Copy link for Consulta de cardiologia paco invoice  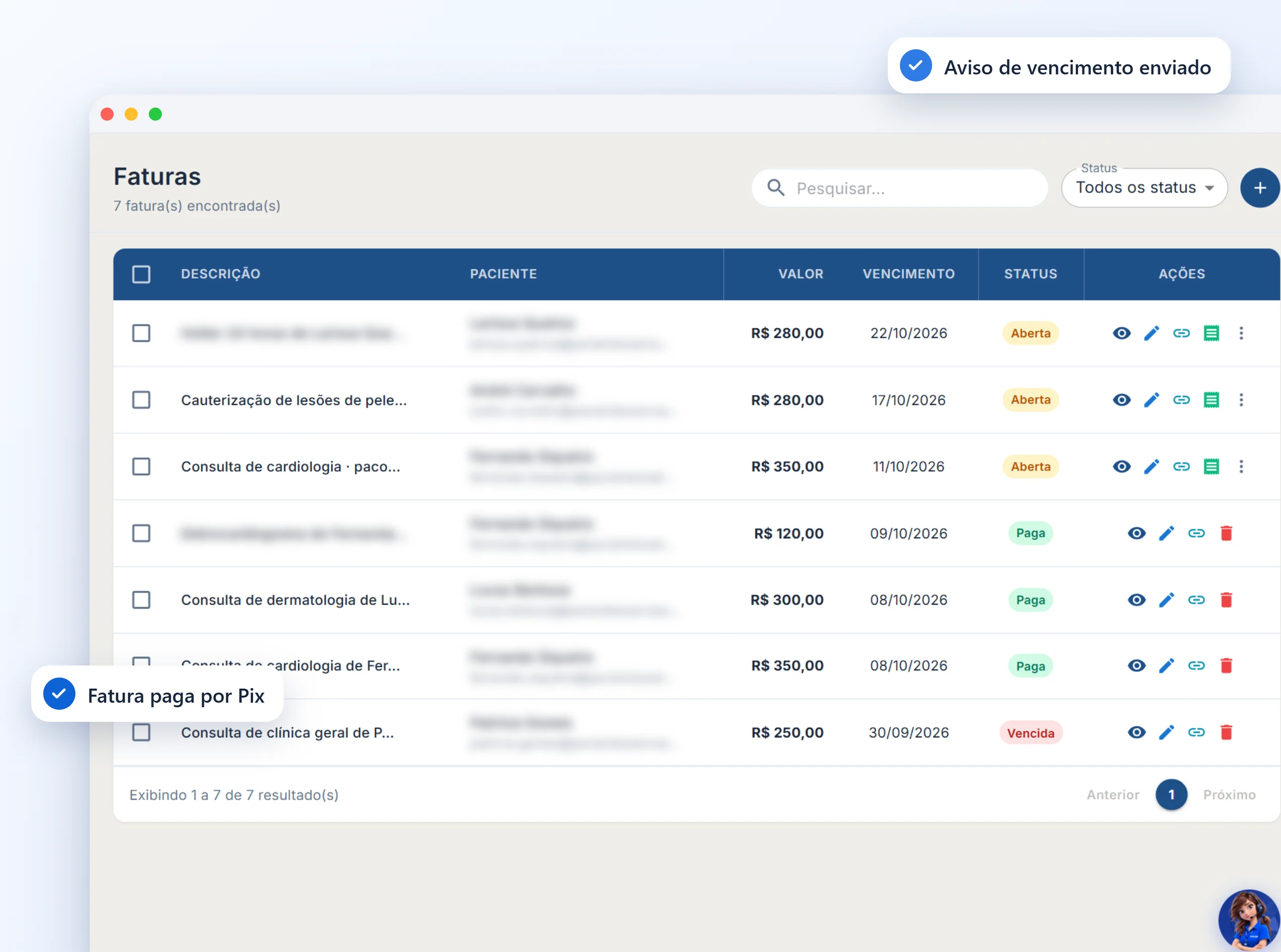tap(1181, 467)
